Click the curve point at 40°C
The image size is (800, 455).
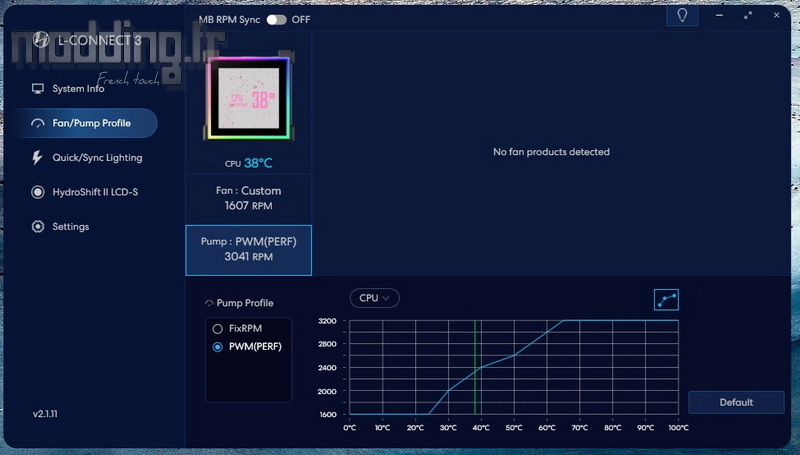point(481,368)
